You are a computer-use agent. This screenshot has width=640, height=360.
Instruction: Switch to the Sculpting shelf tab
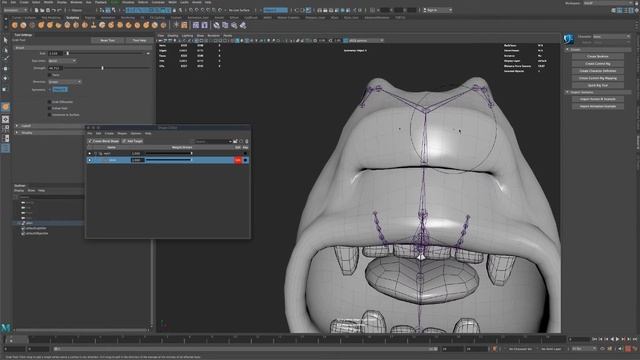pos(72,18)
